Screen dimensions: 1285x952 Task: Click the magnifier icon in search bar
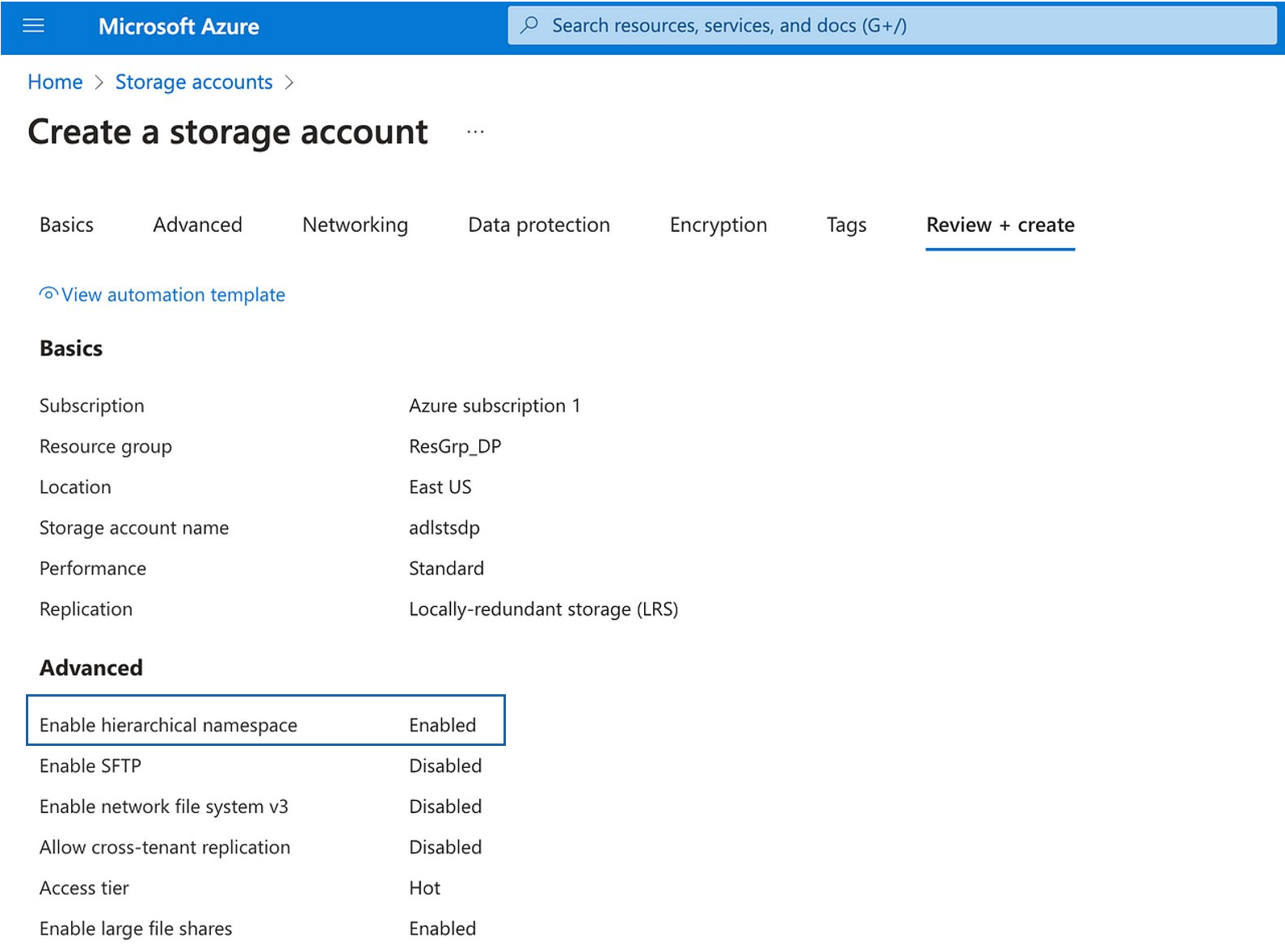529,26
